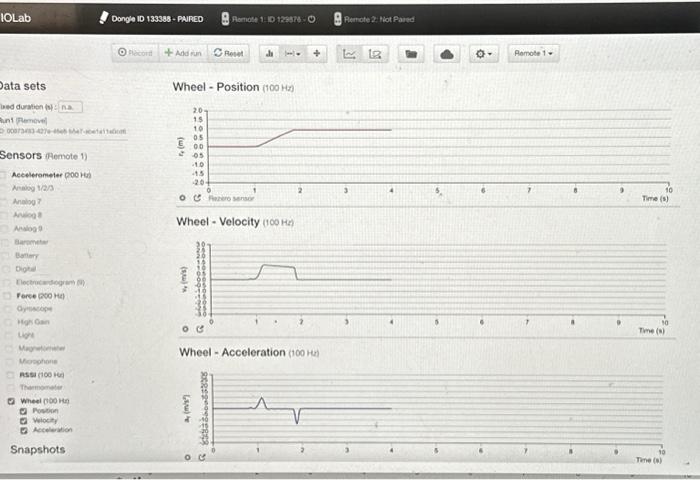Toggle the Wheel Velocity checkbox
The height and width of the screenshot is (480, 700).
click(24, 421)
